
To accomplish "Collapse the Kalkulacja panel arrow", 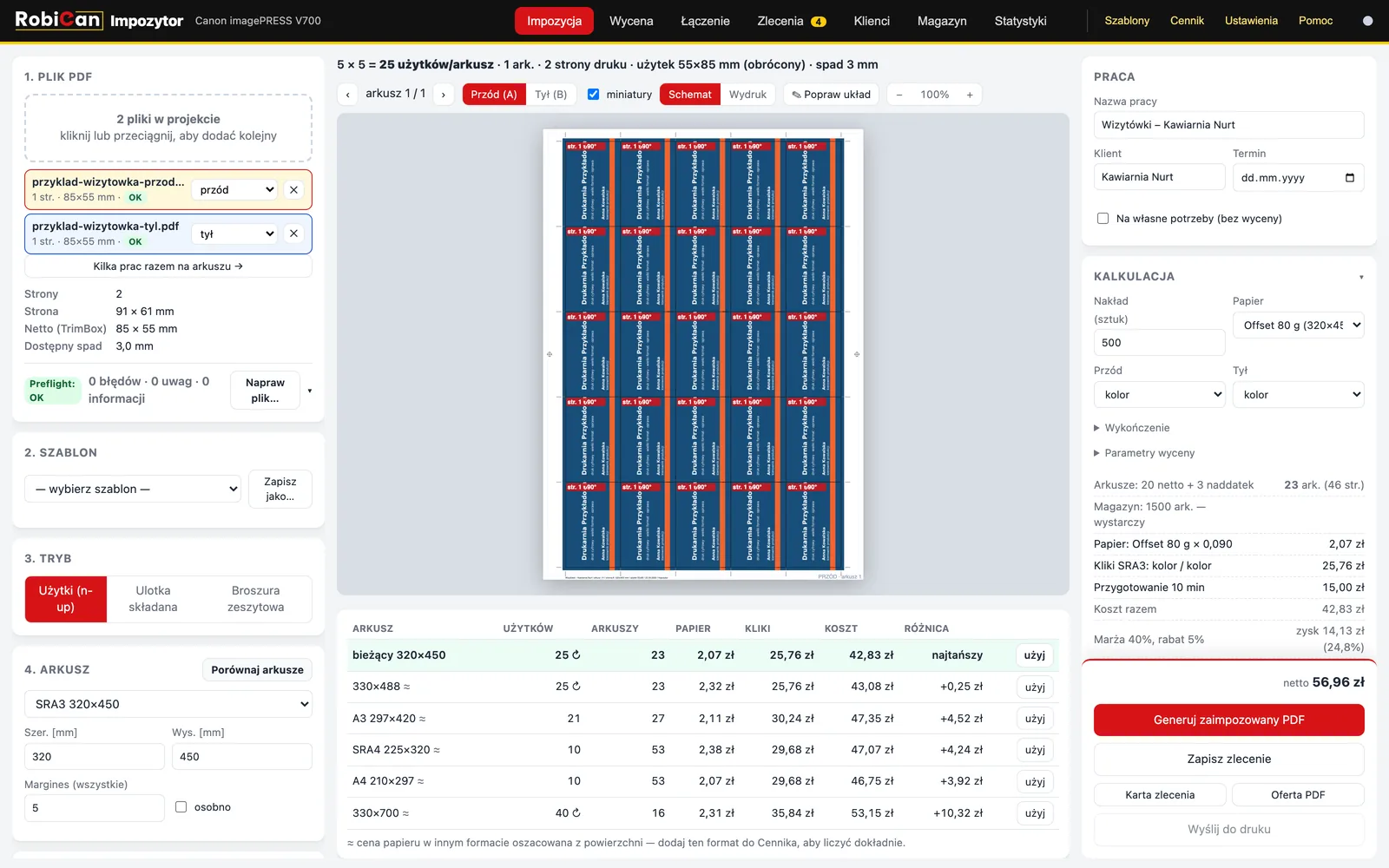I will 1360,277.
